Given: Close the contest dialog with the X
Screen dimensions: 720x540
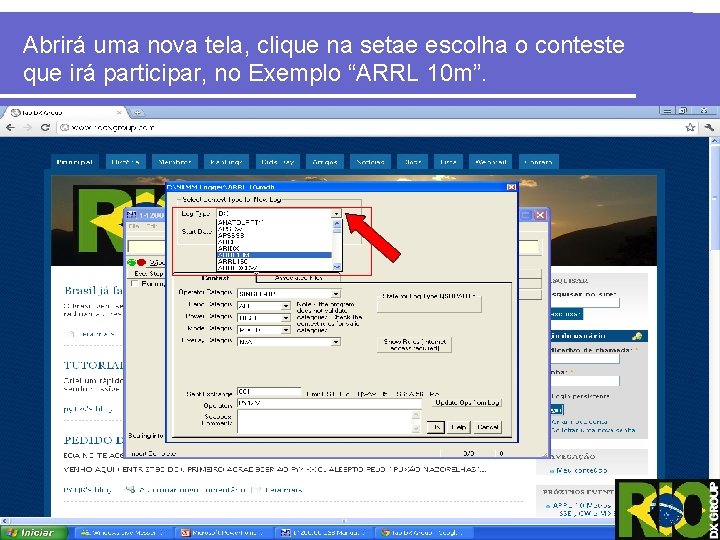Looking at the screenshot, I should 511,187.
